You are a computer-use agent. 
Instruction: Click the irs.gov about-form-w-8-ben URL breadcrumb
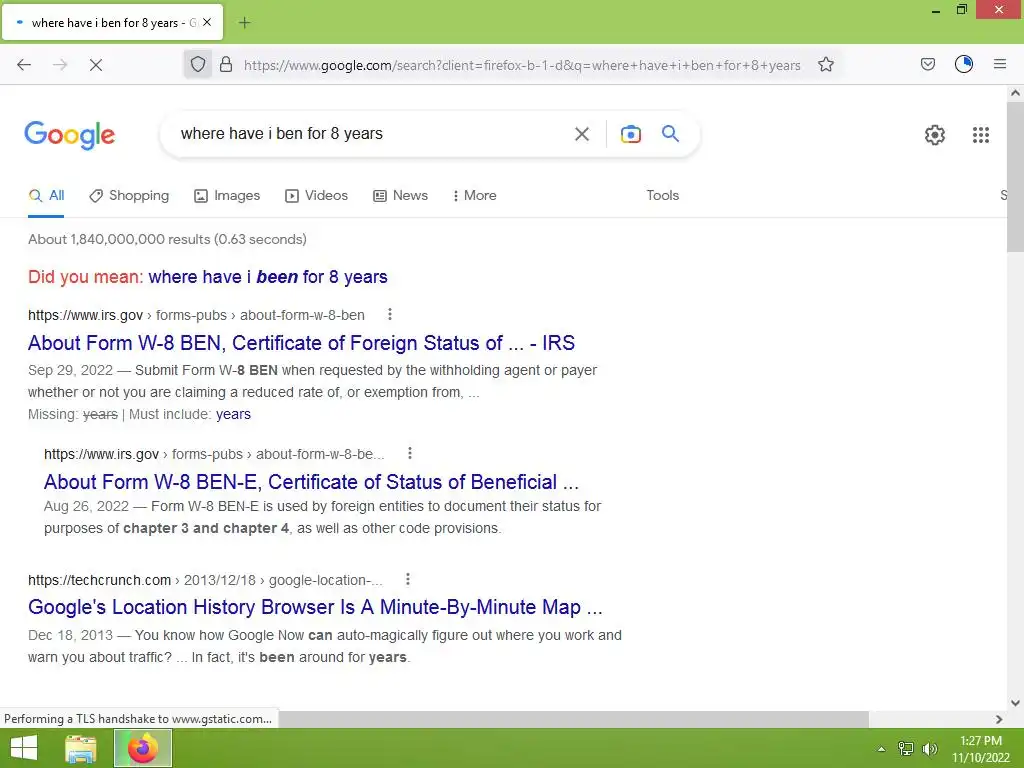click(196, 315)
